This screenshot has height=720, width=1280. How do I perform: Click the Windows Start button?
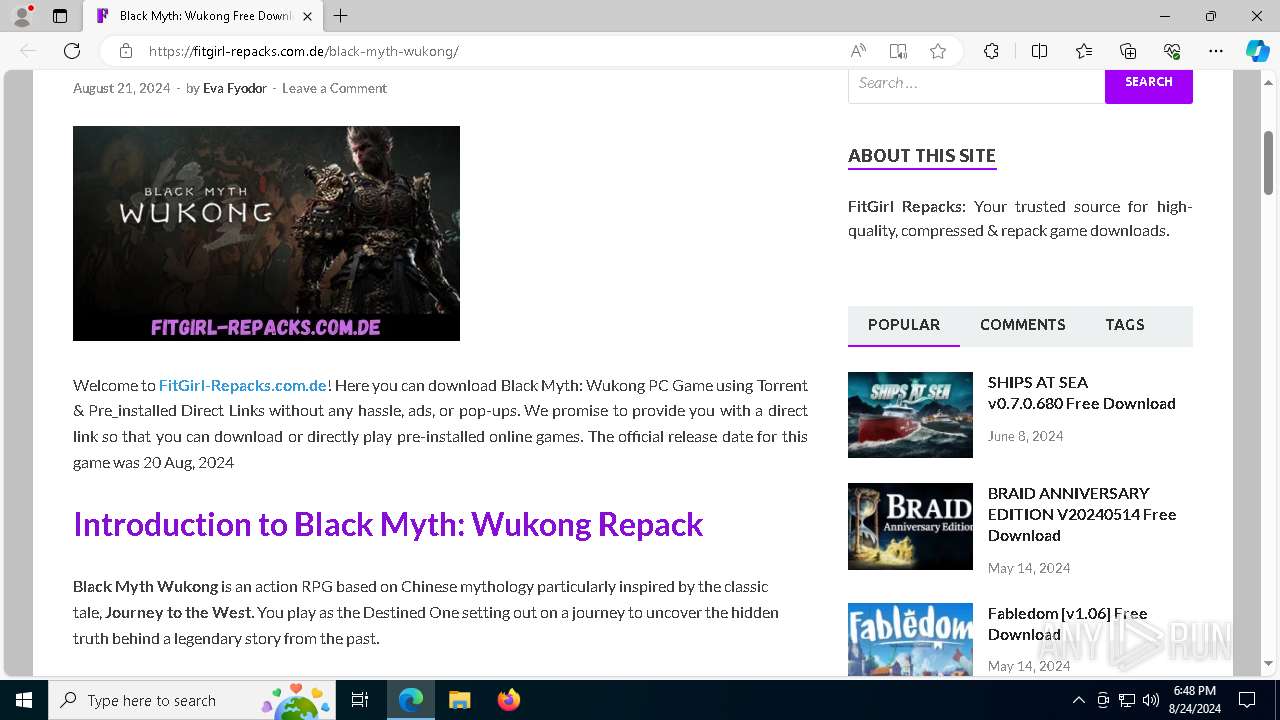24,700
